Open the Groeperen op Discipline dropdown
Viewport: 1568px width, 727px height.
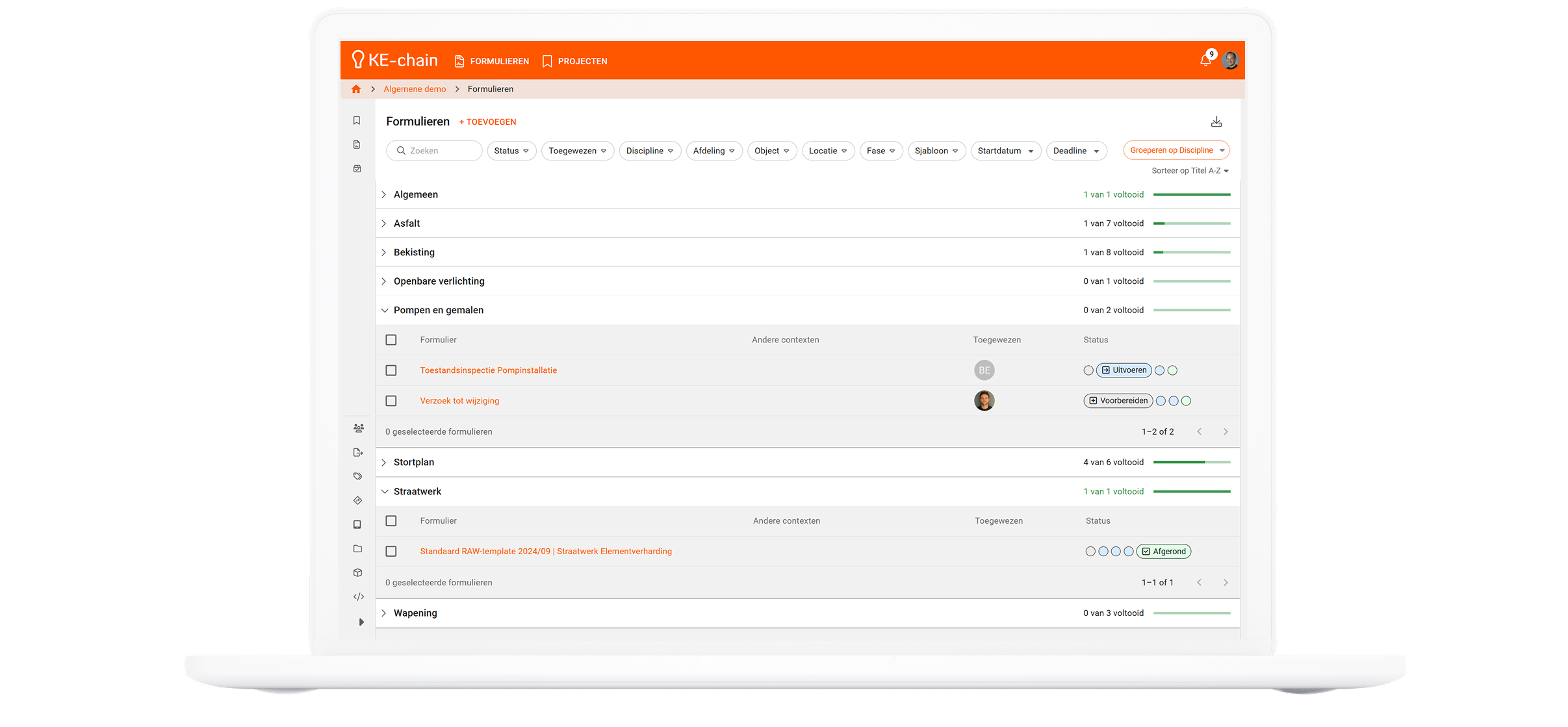coord(1176,150)
